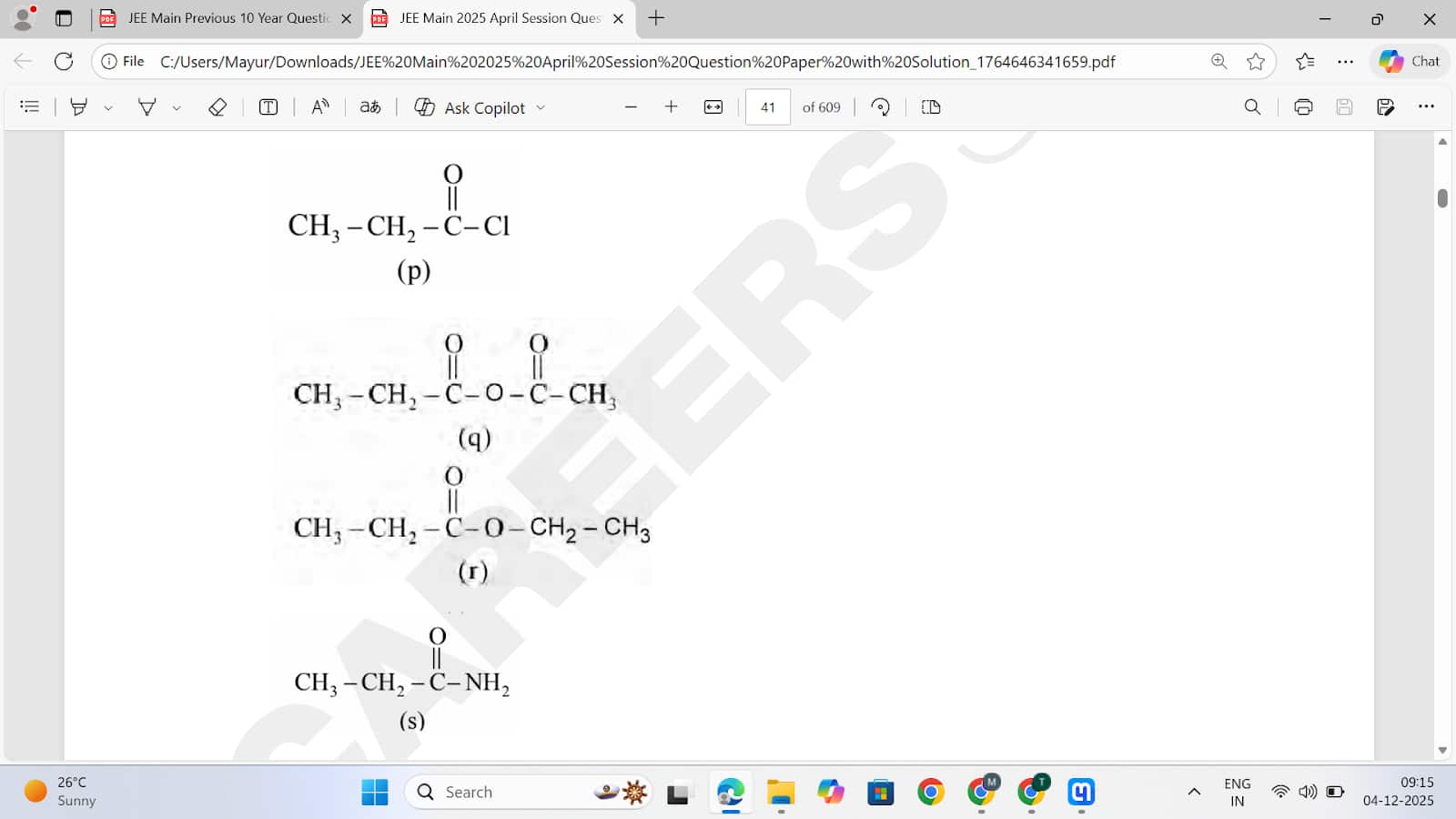Click the page number field
The width and height of the screenshot is (1456, 819).
(x=767, y=107)
